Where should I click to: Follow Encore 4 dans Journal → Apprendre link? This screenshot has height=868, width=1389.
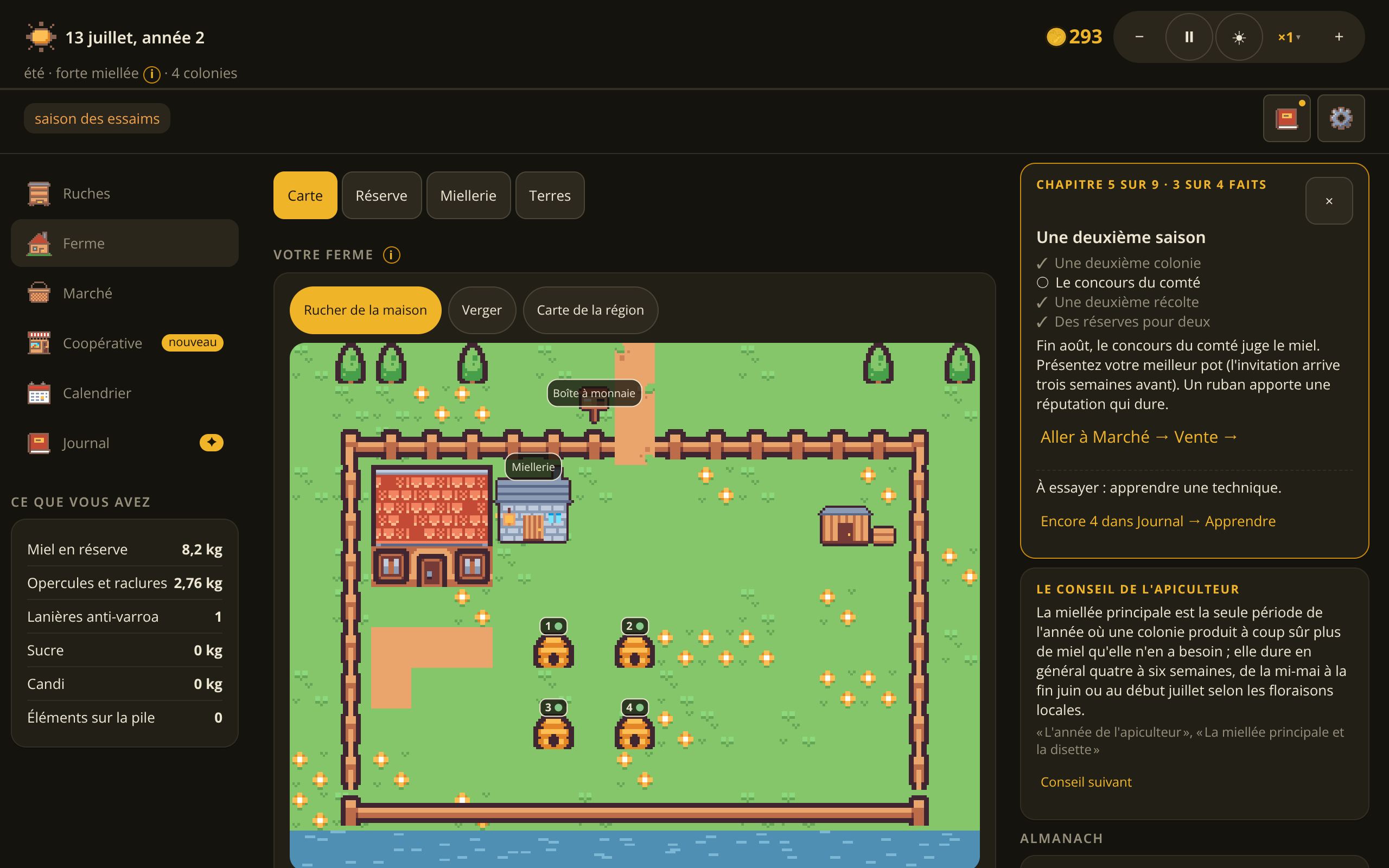1158,521
